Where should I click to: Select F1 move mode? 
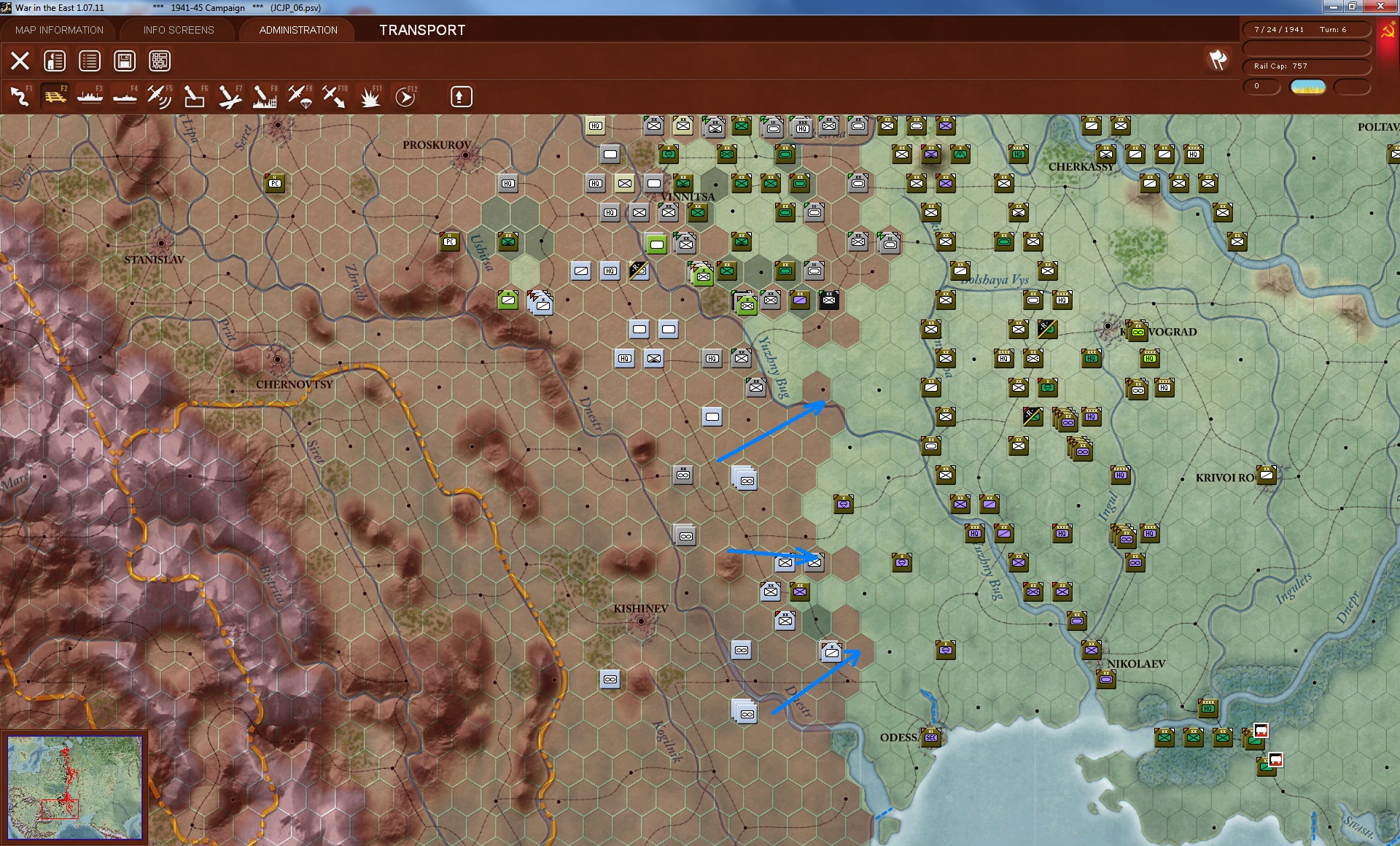point(20,96)
